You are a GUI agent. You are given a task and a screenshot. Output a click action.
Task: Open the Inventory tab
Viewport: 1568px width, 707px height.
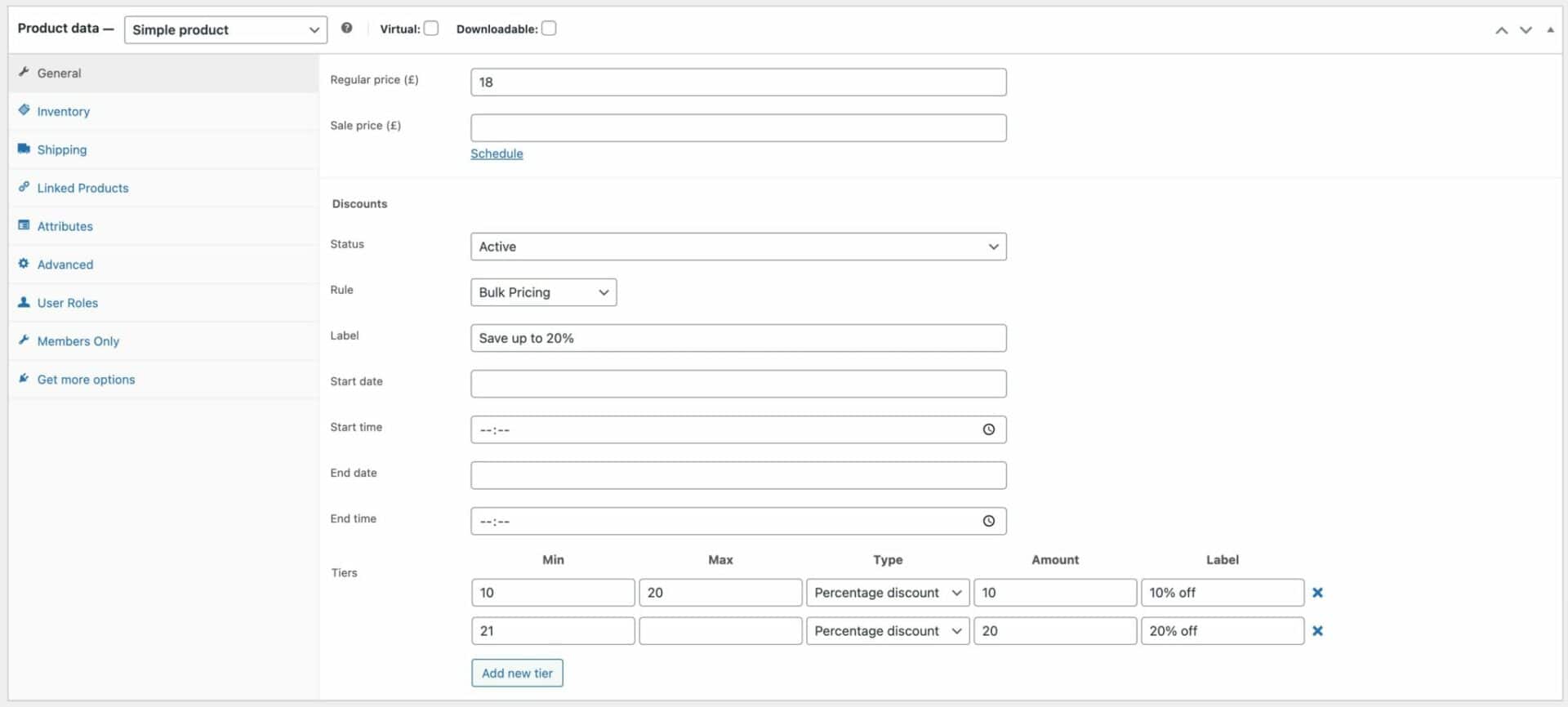point(163,111)
